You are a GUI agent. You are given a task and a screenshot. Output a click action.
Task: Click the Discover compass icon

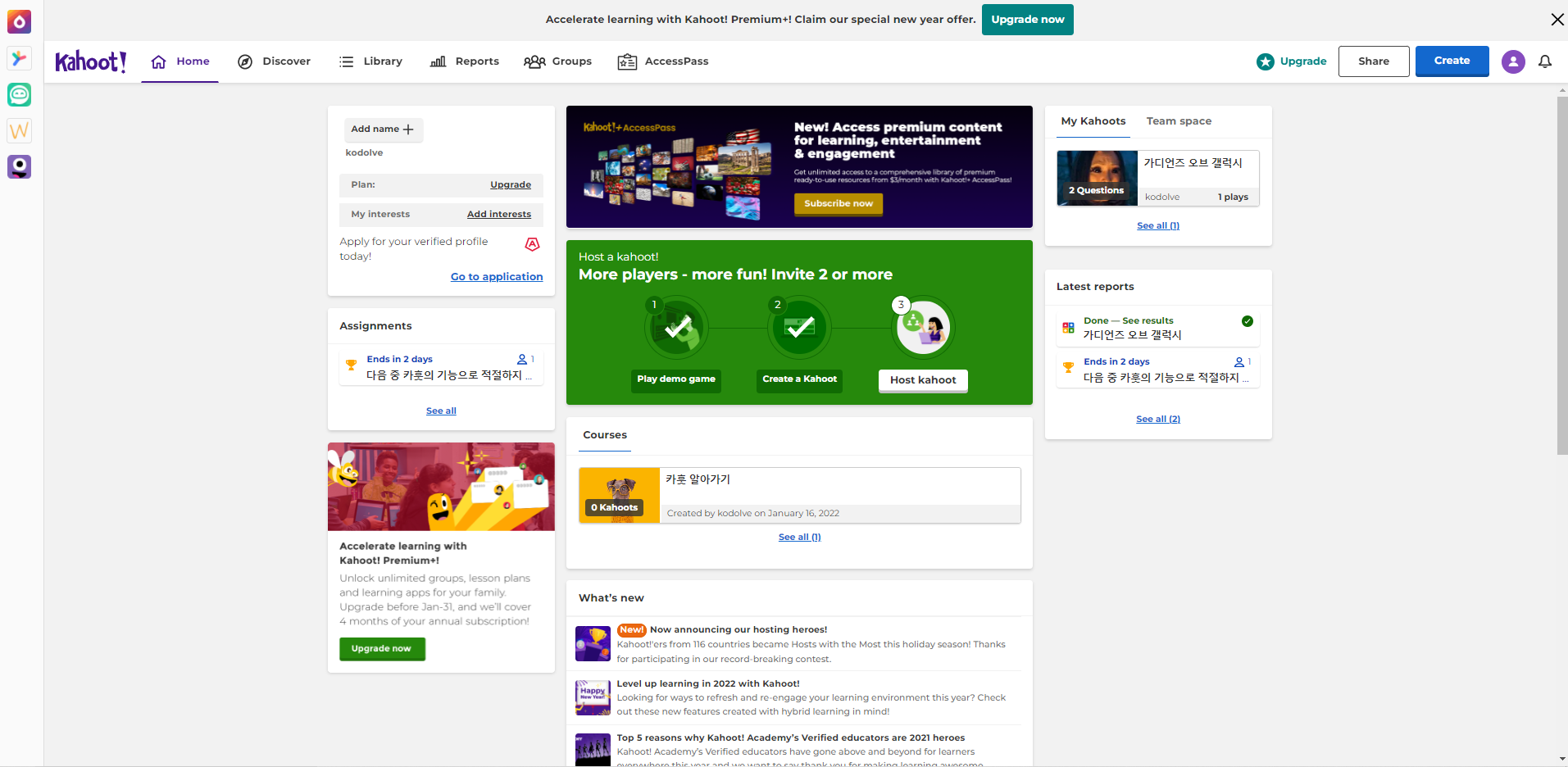pyautogui.click(x=245, y=61)
